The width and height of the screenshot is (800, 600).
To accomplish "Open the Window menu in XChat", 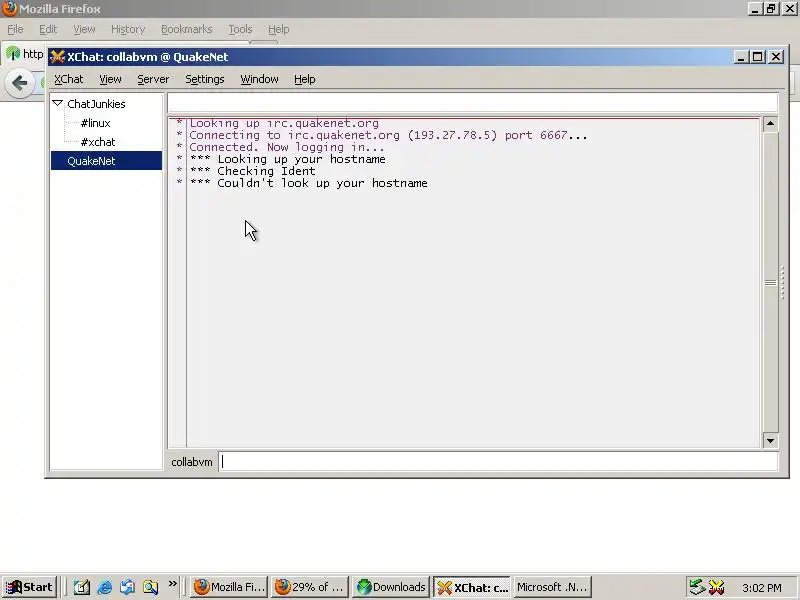I will pos(259,79).
